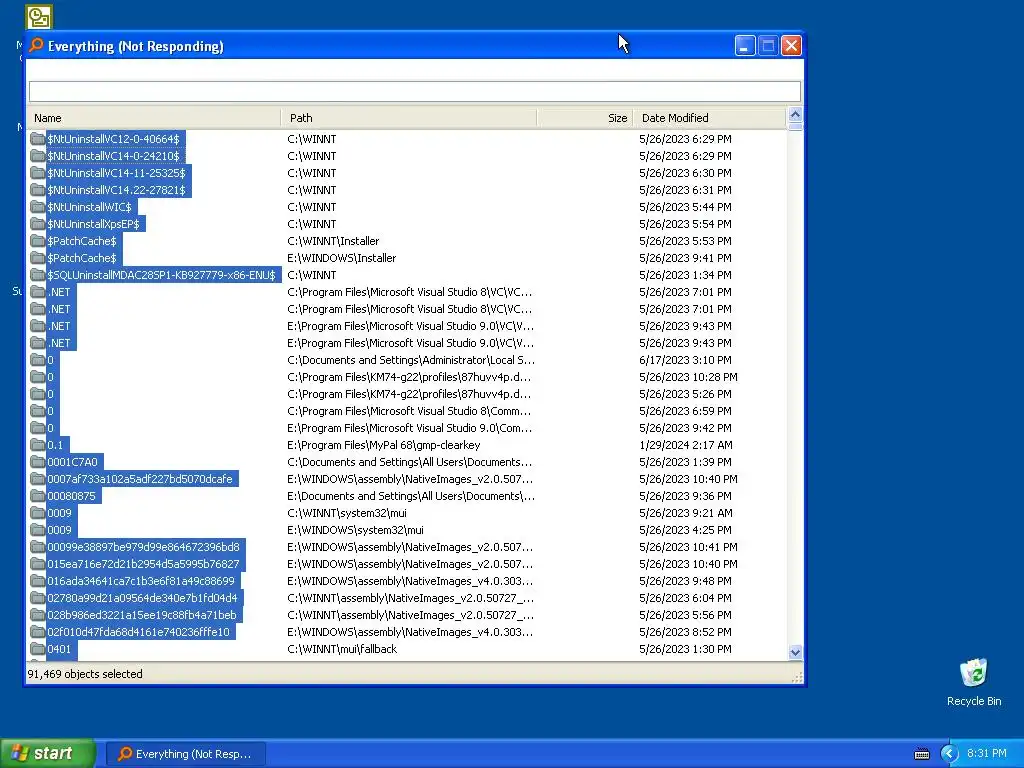Click path E:\Program Files\MyPal 68\gmp-clearkey

(x=383, y=445)
